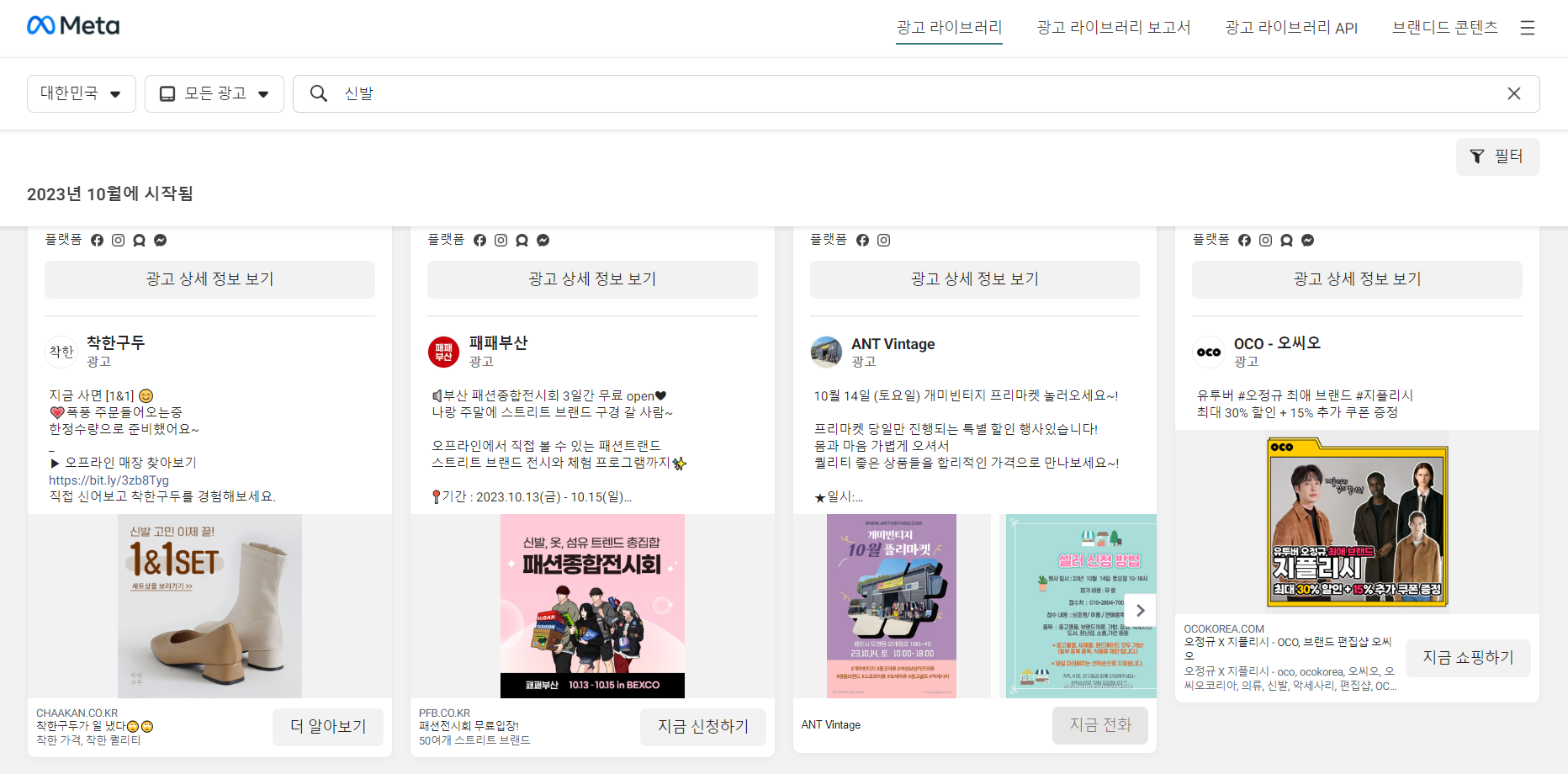View ad details for 패패부산 ad
This screenshot has width=1568, height=774.
click(x=592, y=279)
